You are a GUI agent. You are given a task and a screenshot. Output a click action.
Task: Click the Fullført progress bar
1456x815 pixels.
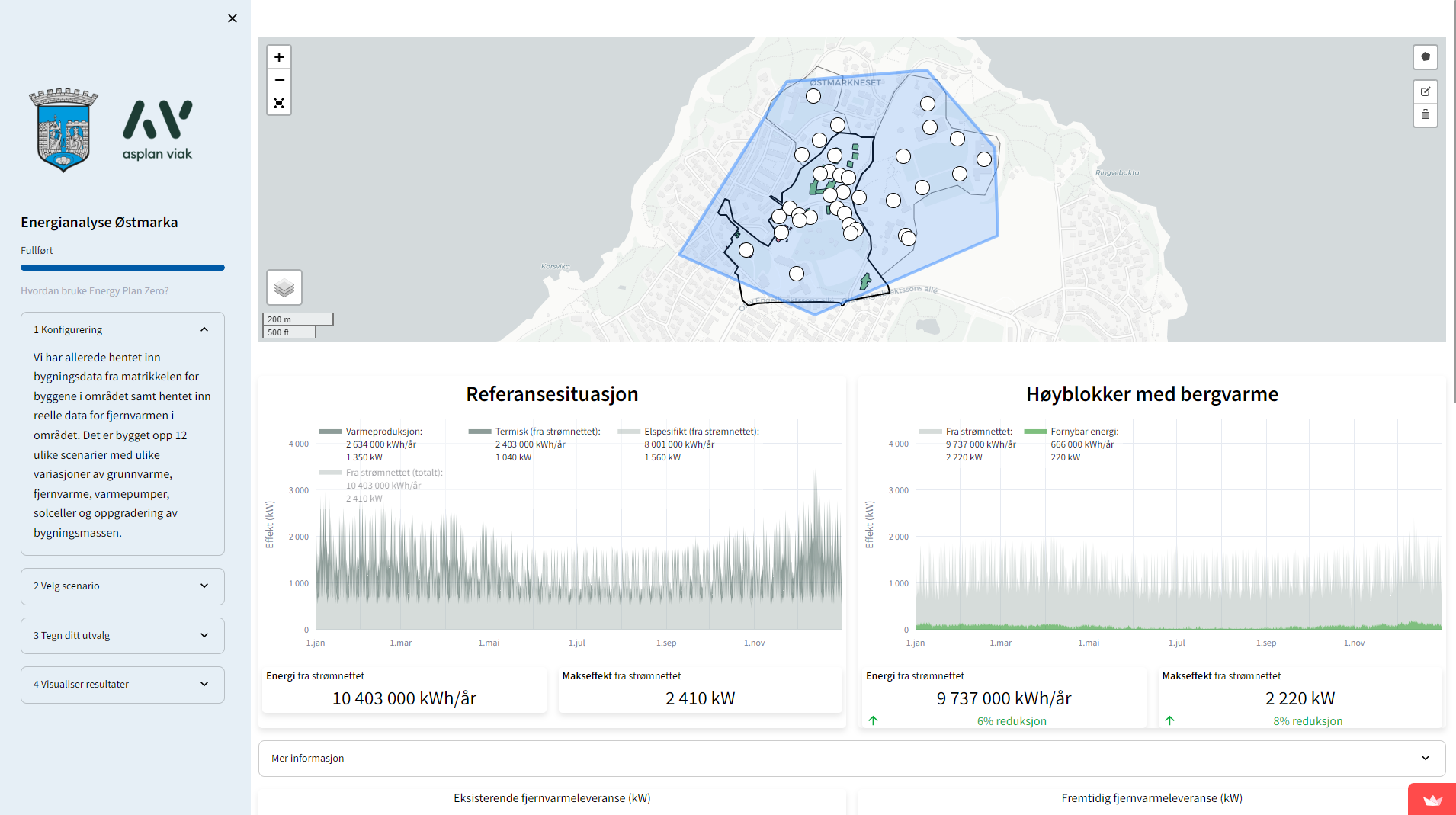pyautogui.click(x=122, y=268)
